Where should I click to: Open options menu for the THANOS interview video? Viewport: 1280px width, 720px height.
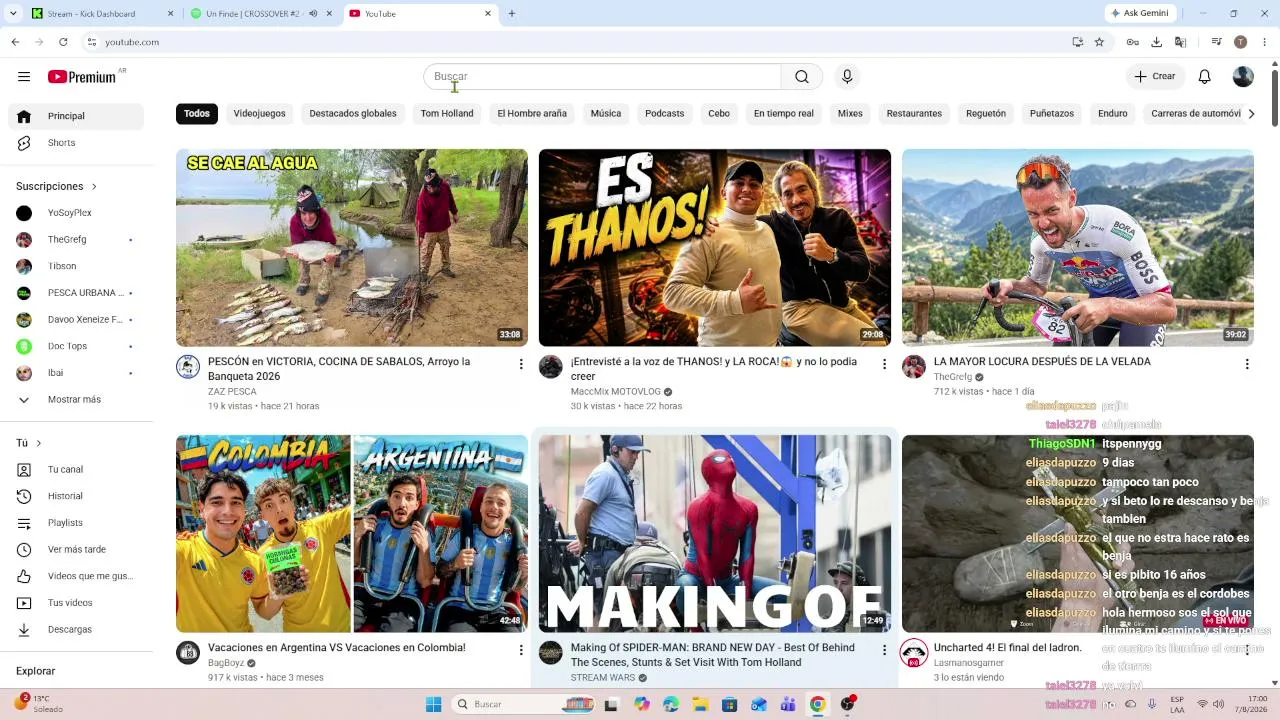[x=884, y=364]
